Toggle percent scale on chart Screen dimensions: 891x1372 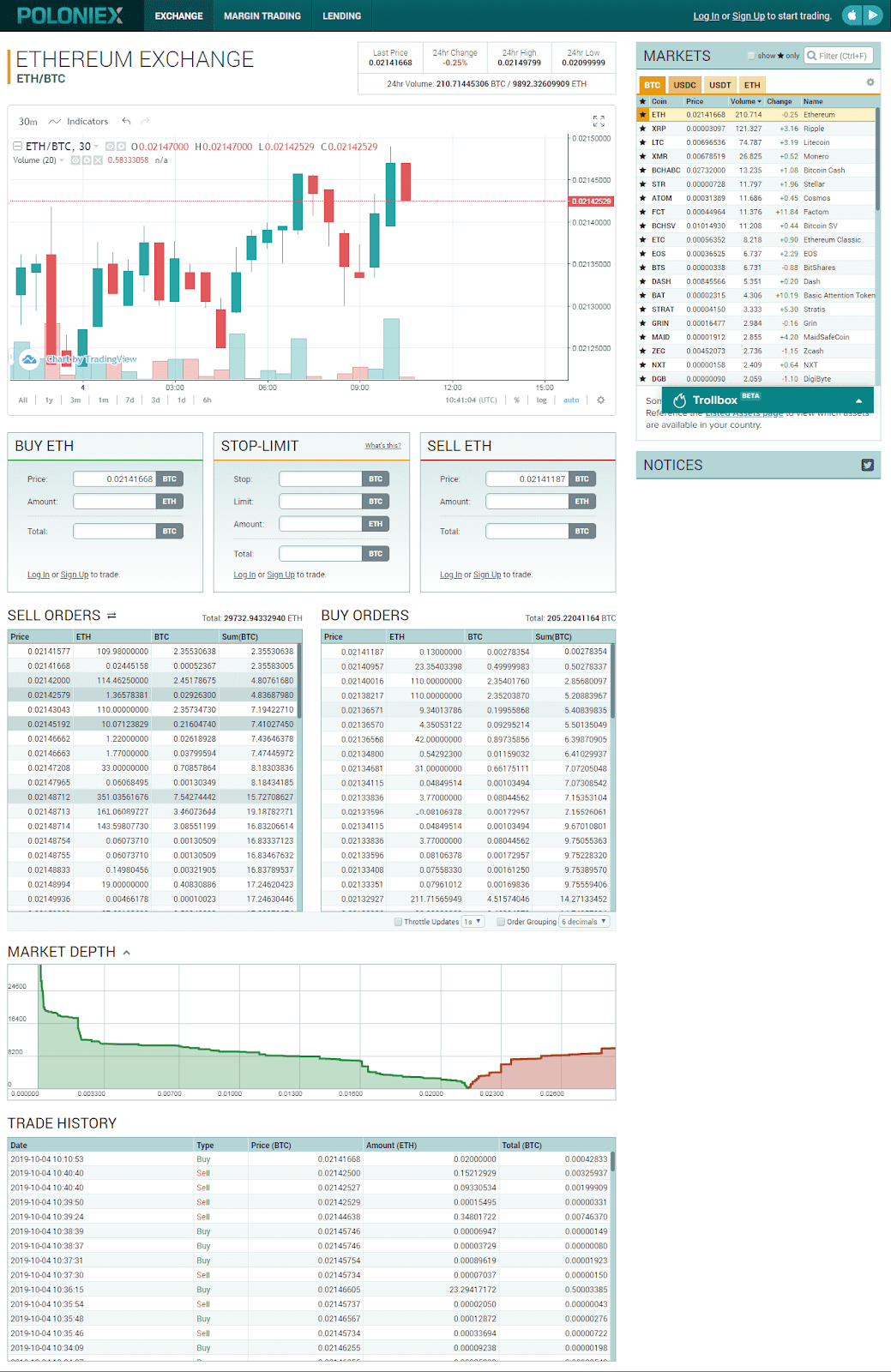coord(516,400)
